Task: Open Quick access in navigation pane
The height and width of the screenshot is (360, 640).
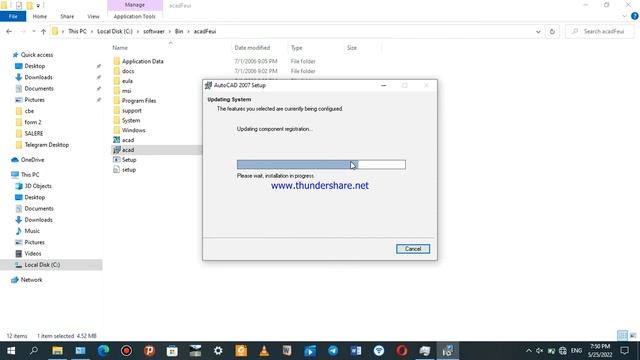Action: point(37,55)
